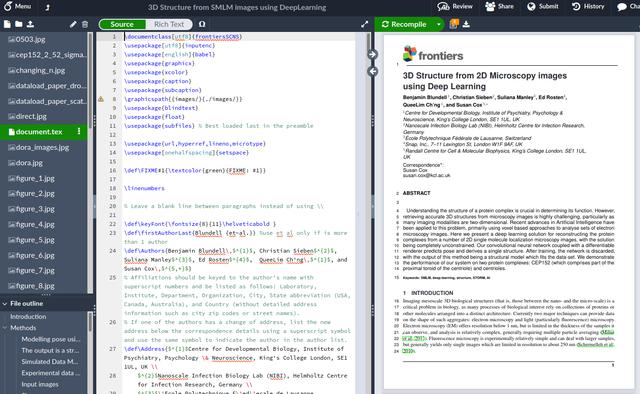Select document.tex in file tree
Viewport: 640px width, 394px height.
click(39, 132)
